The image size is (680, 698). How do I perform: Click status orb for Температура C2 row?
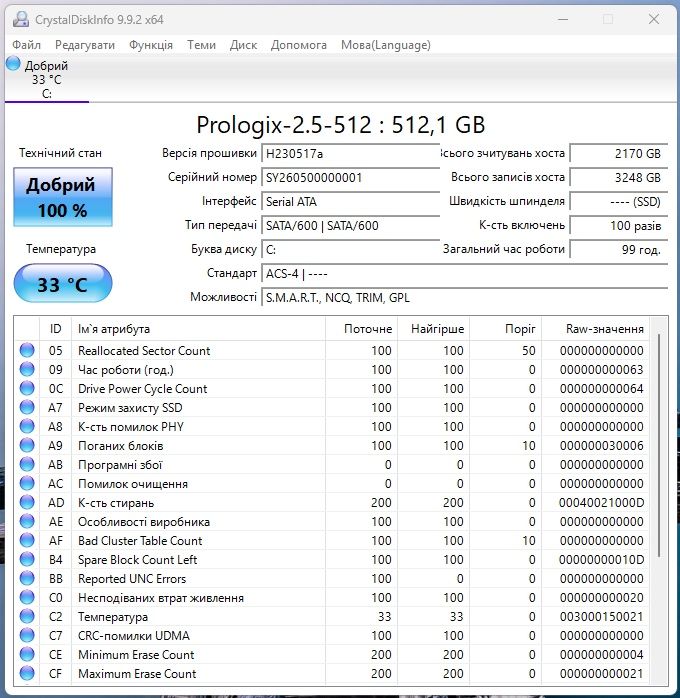[x=27, y=616]
